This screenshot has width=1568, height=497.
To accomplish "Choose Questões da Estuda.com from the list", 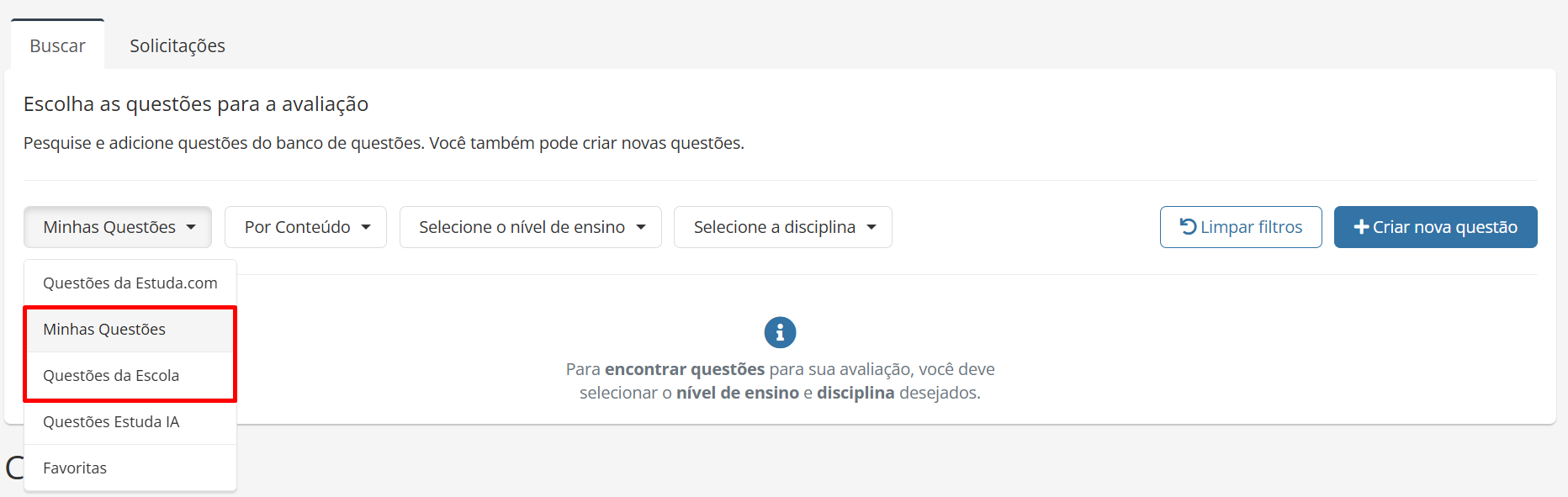I will pos(130,283).
